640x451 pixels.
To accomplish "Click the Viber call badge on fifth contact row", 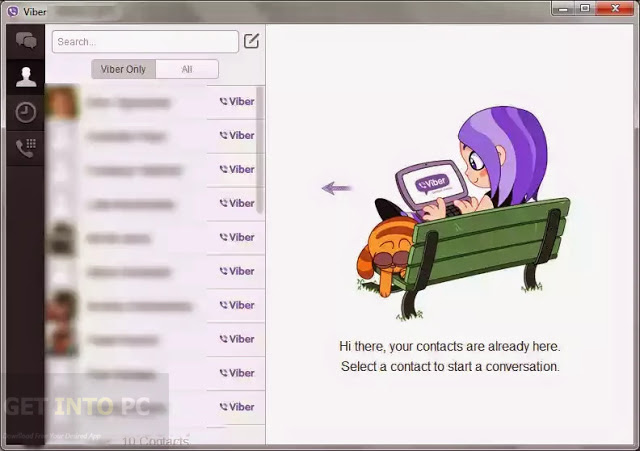I will (x=237, y=237).
